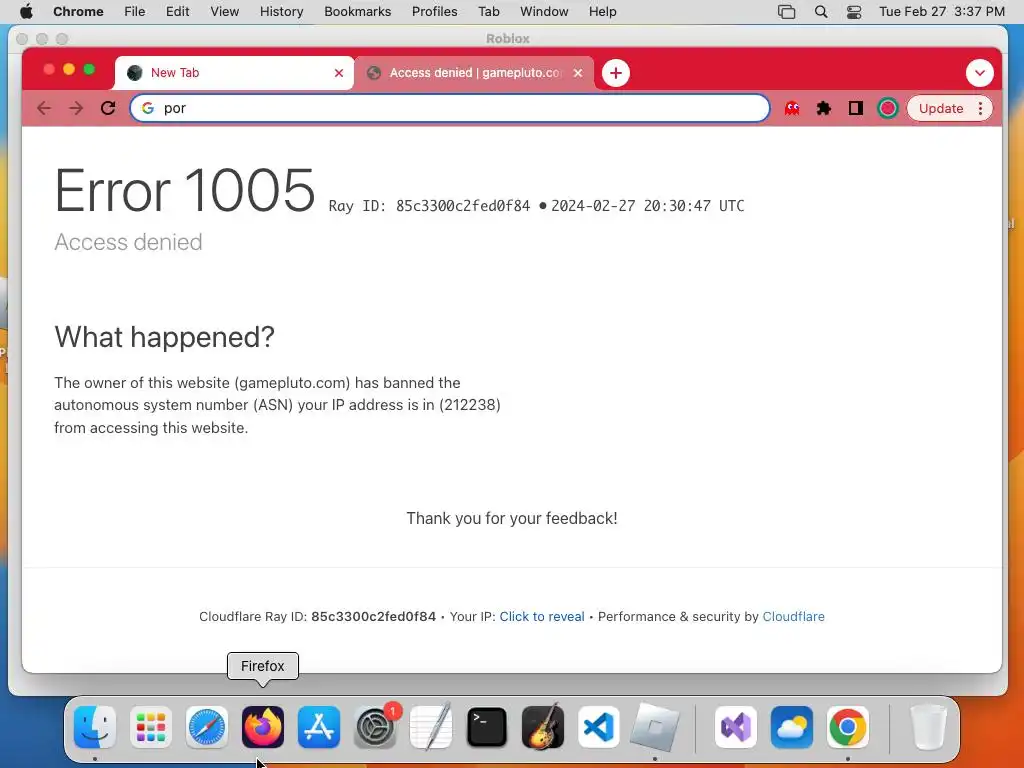This screenshot has height=768, width=1024.
Task: Open Control Center in the menu bar
Action: (854, 12)
